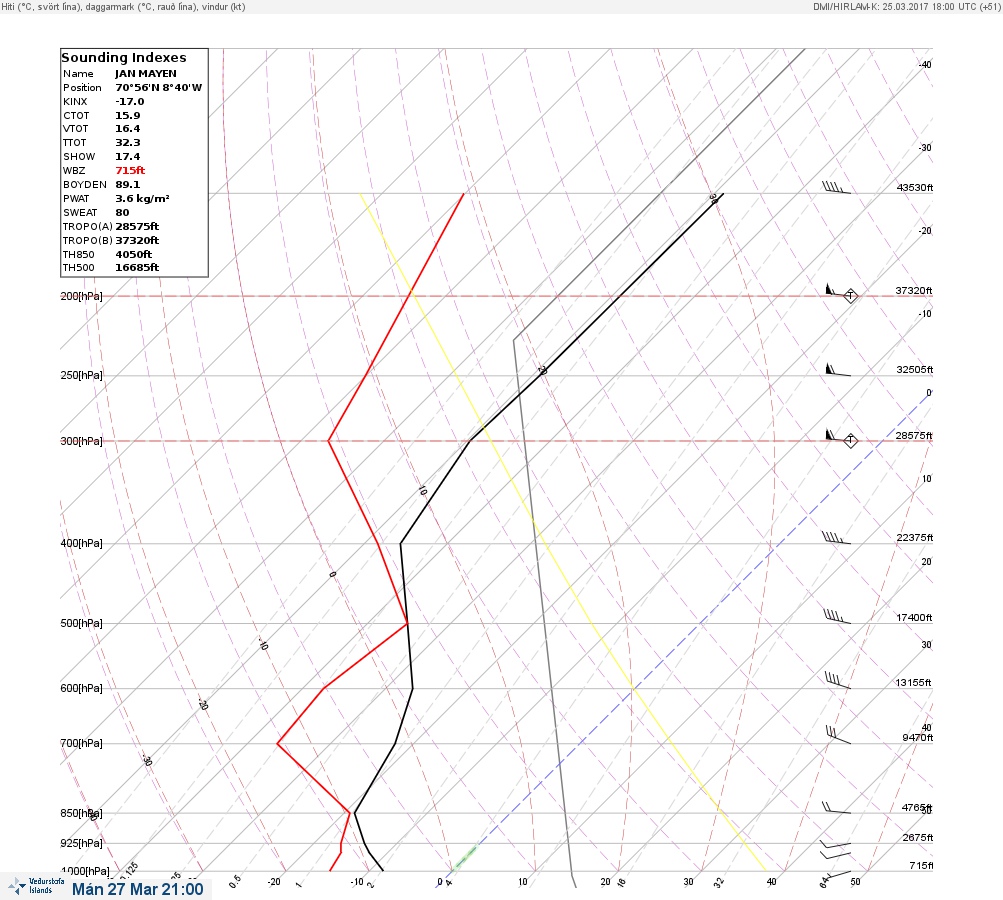The height and width of the screenshot is (900, 1003).
Task: Click the 250[hPa] pressure label
Action: point(81,375)
